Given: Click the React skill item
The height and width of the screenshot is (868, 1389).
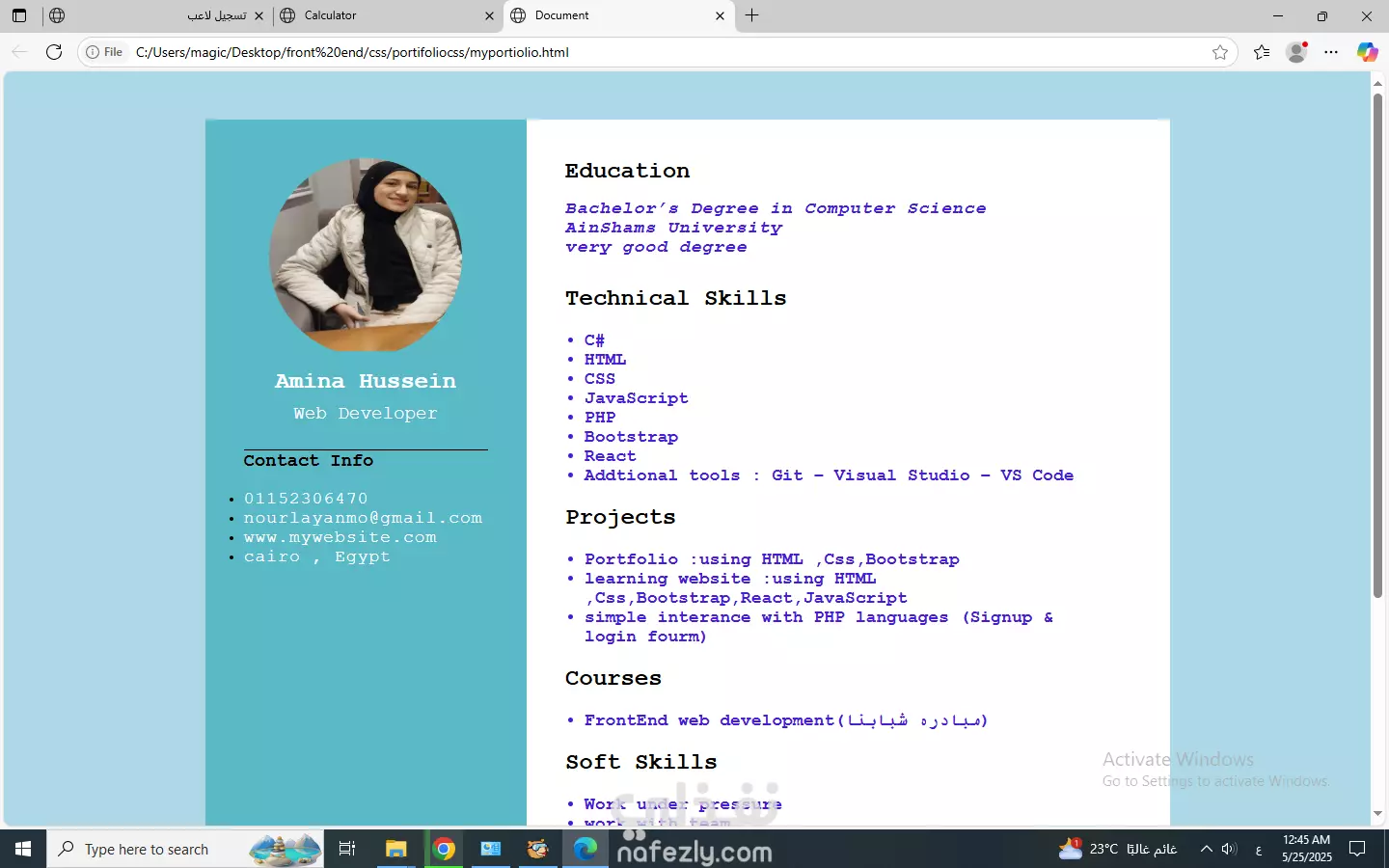Looking at the screenshot, I should pyautogui.click(x=610, y=455).
